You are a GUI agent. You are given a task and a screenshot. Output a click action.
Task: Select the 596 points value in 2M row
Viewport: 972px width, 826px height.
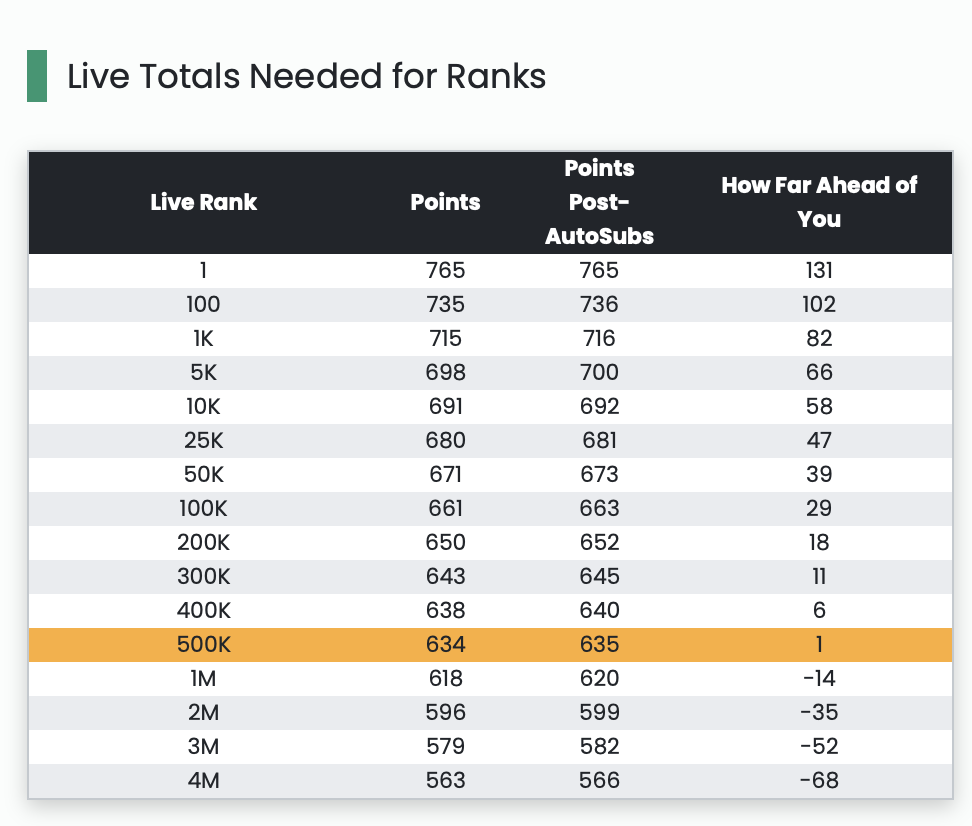pos(445,713)
